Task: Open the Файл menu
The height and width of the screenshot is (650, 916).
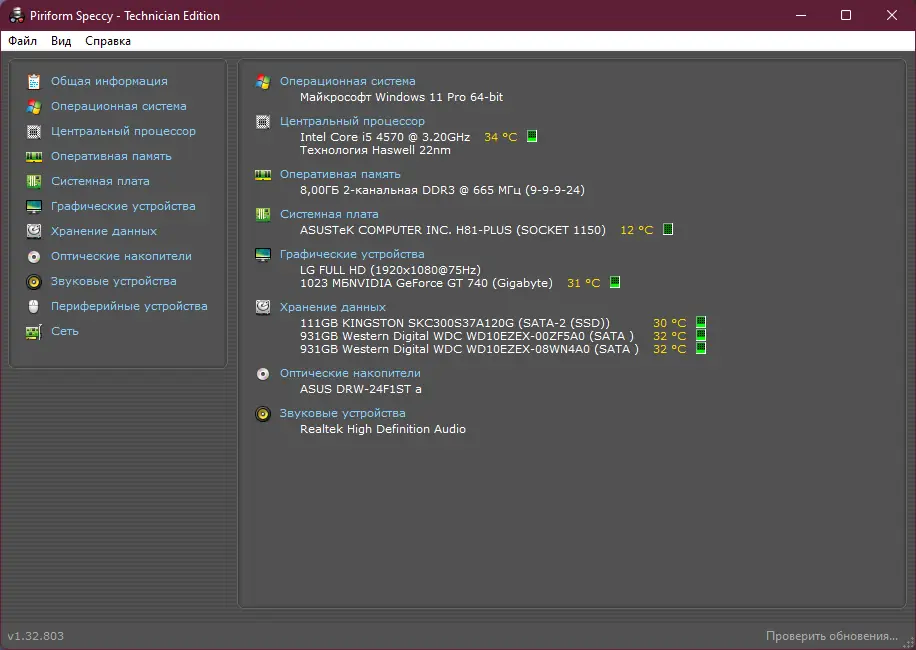Action: [24, 41]
